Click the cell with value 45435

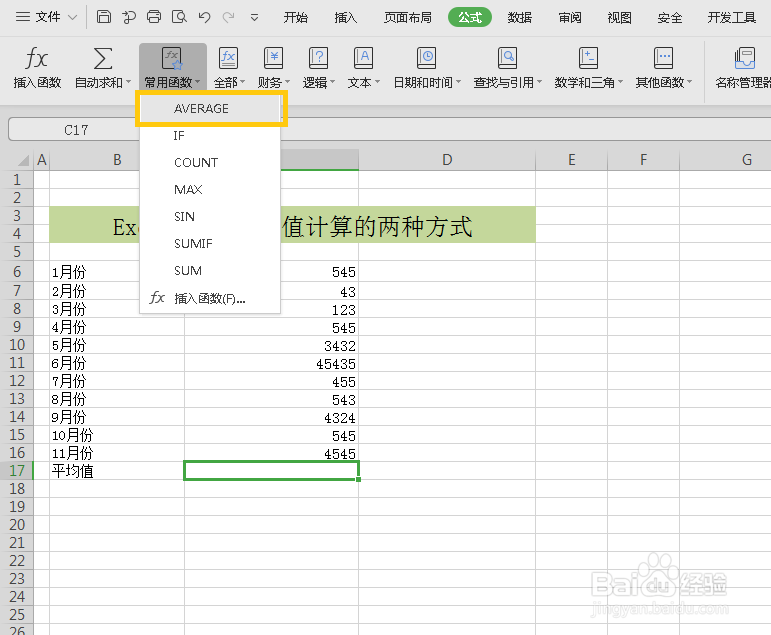point(271,363)
